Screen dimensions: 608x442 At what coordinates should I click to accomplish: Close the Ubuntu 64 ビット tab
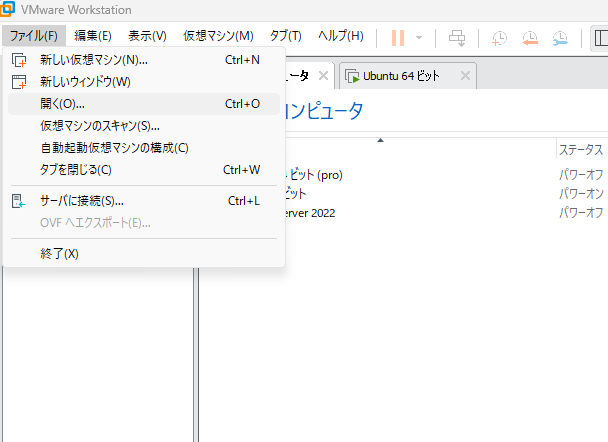(x=465, y=76)
